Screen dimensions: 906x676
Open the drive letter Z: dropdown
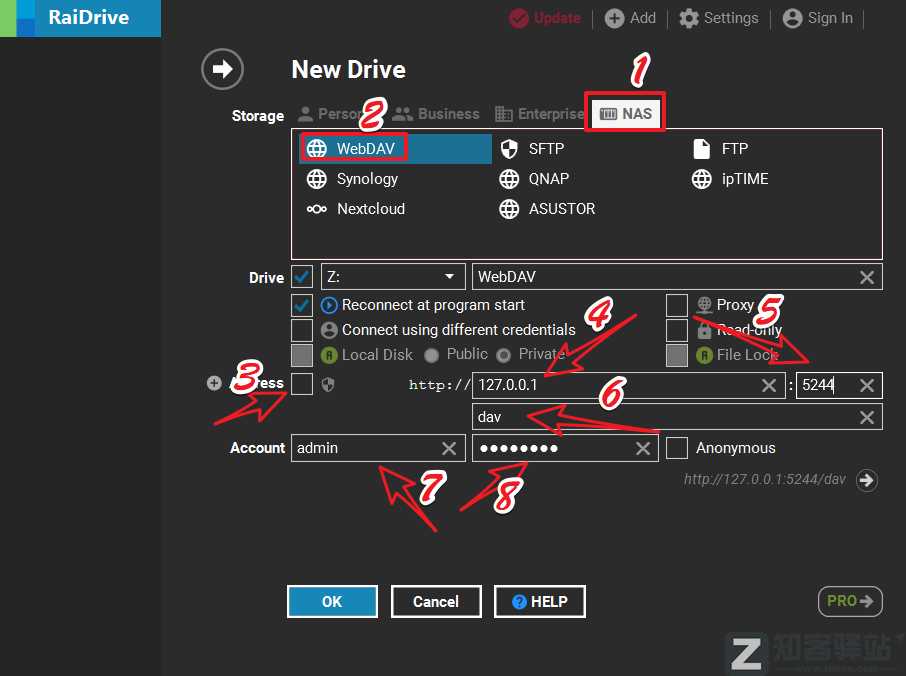click(448, 277)
